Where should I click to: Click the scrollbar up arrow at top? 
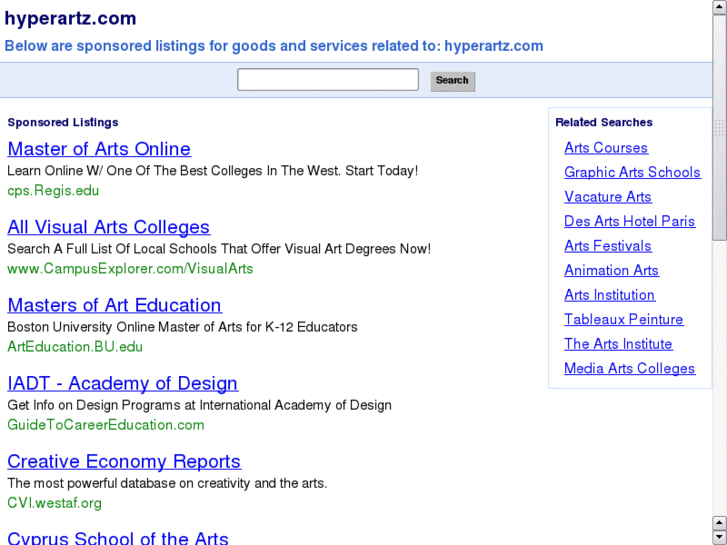pos(720,7)
